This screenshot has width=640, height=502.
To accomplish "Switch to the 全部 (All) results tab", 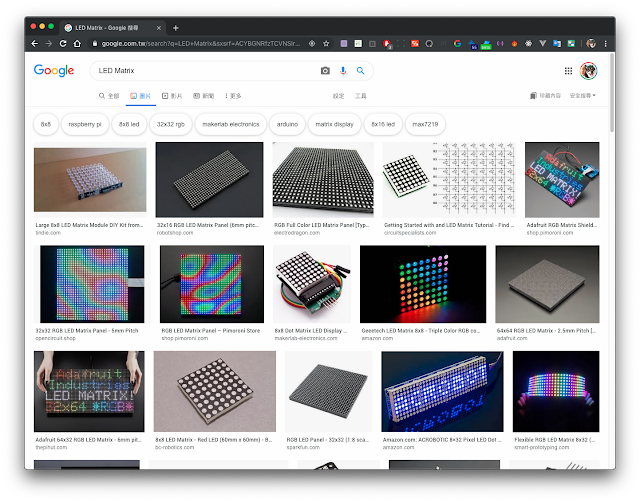I will 109,96.
